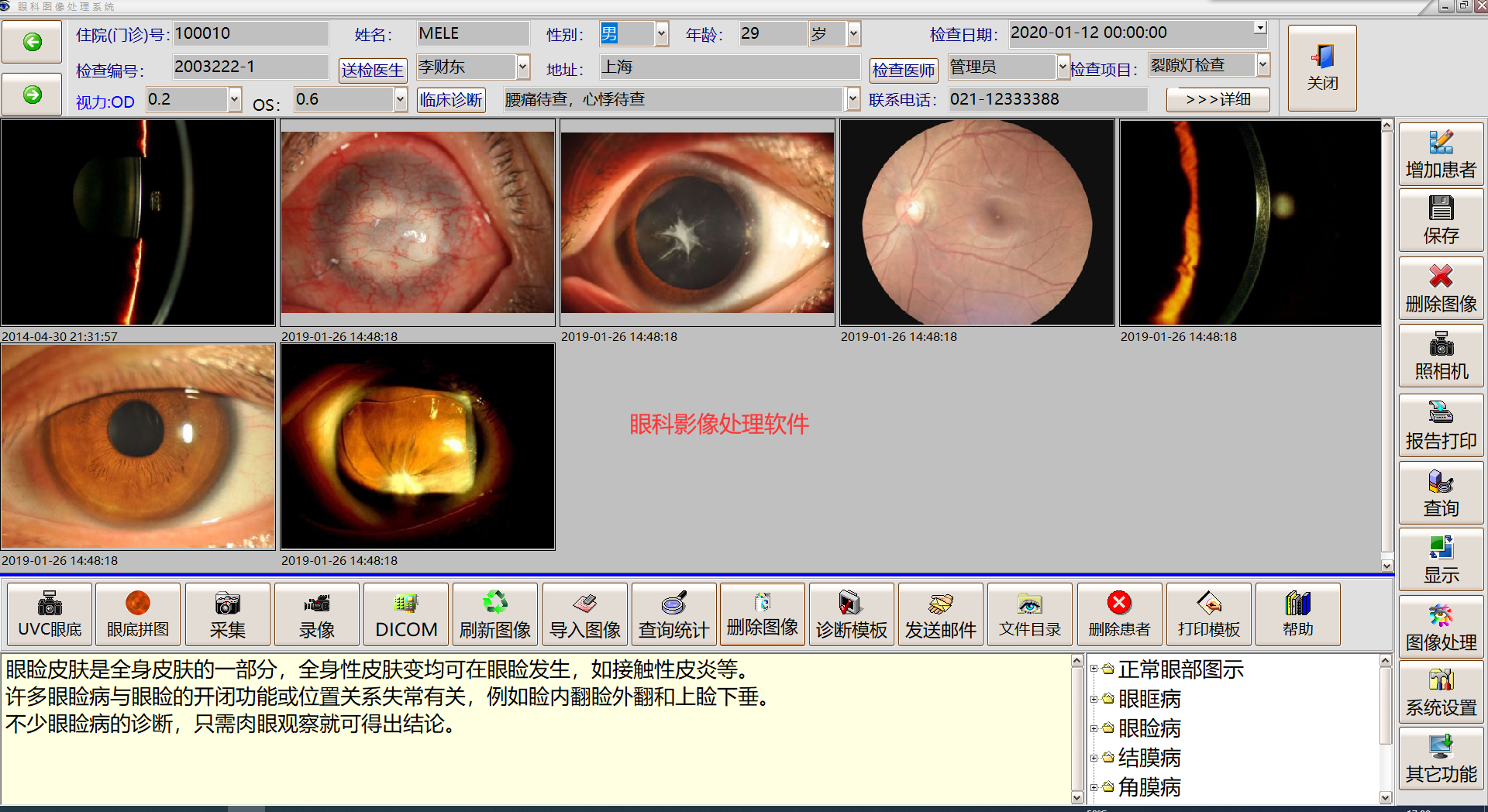Expand the 眼睑病 tree node
This screenshot has height=812, width=1488.
point(1094,728)
